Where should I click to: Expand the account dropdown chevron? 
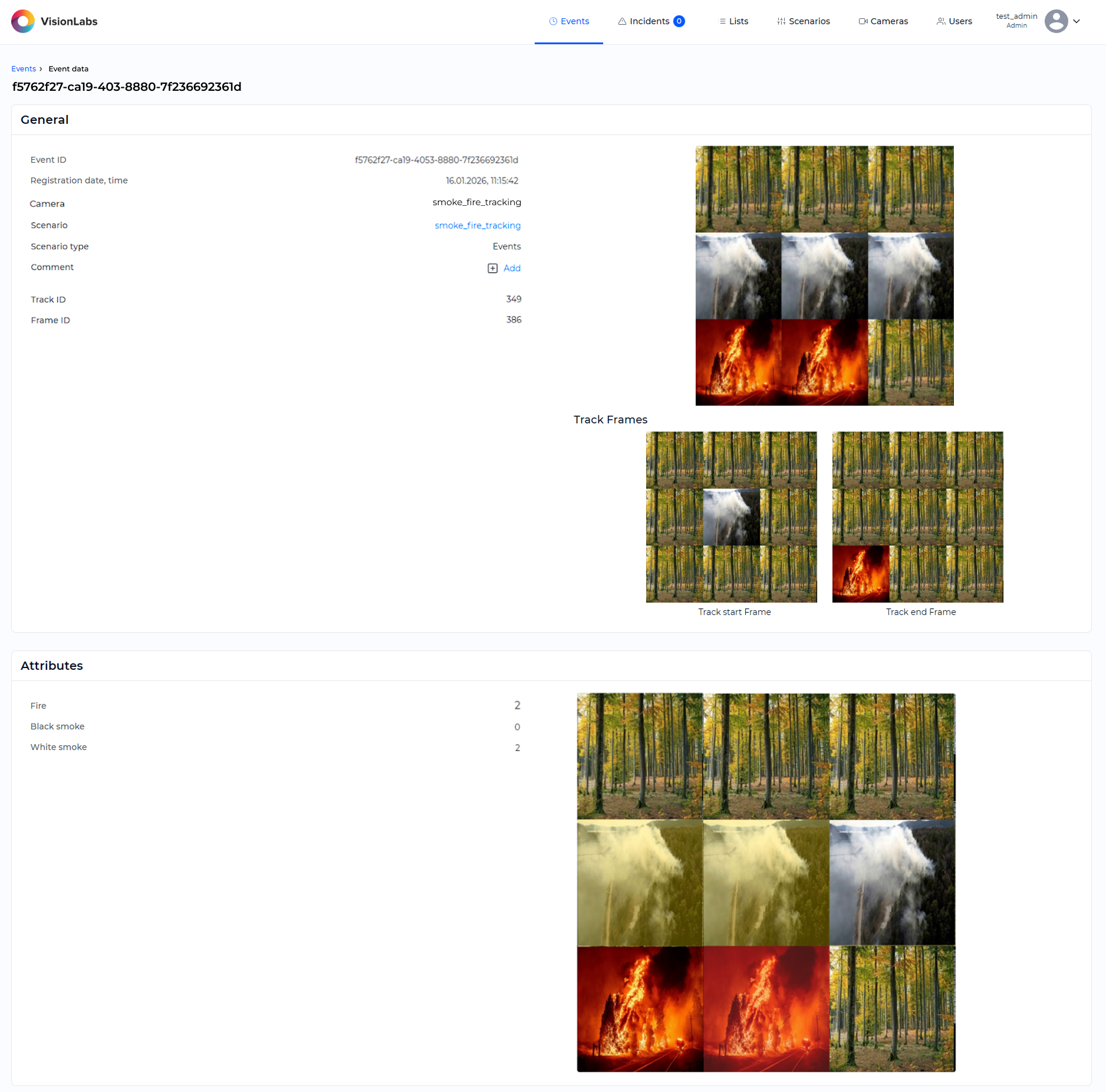point(1078,21)
